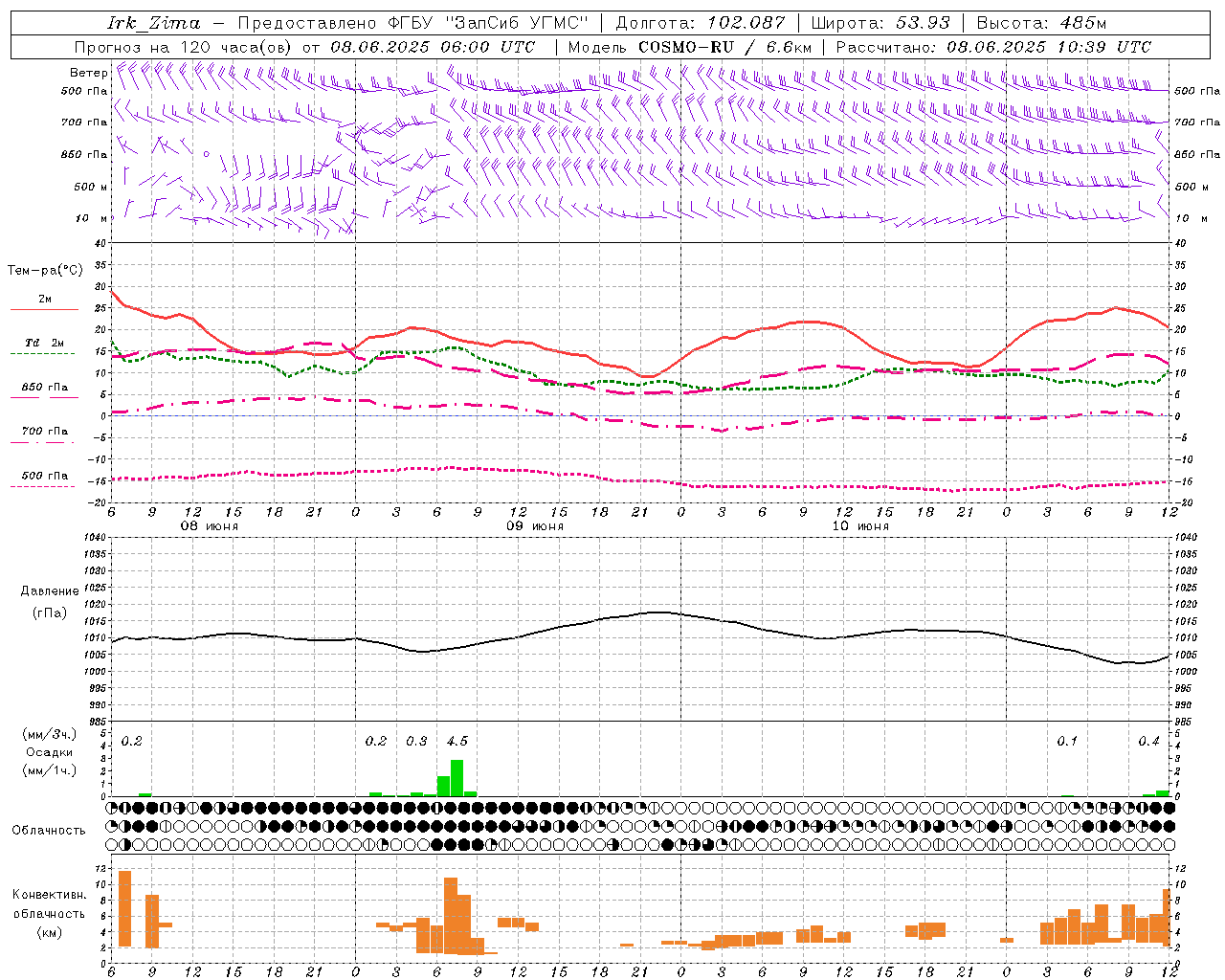Click the date label "09 июня"

[535, 526]
